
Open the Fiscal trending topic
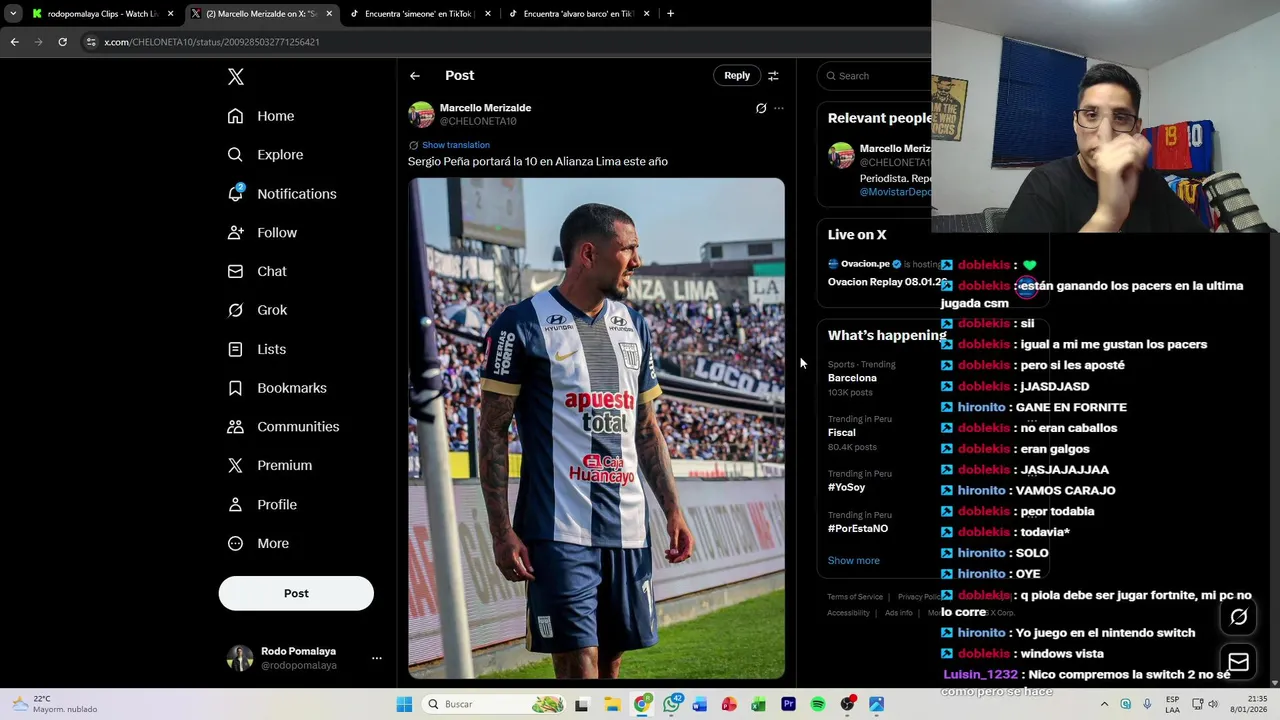(x=841, y=433)
